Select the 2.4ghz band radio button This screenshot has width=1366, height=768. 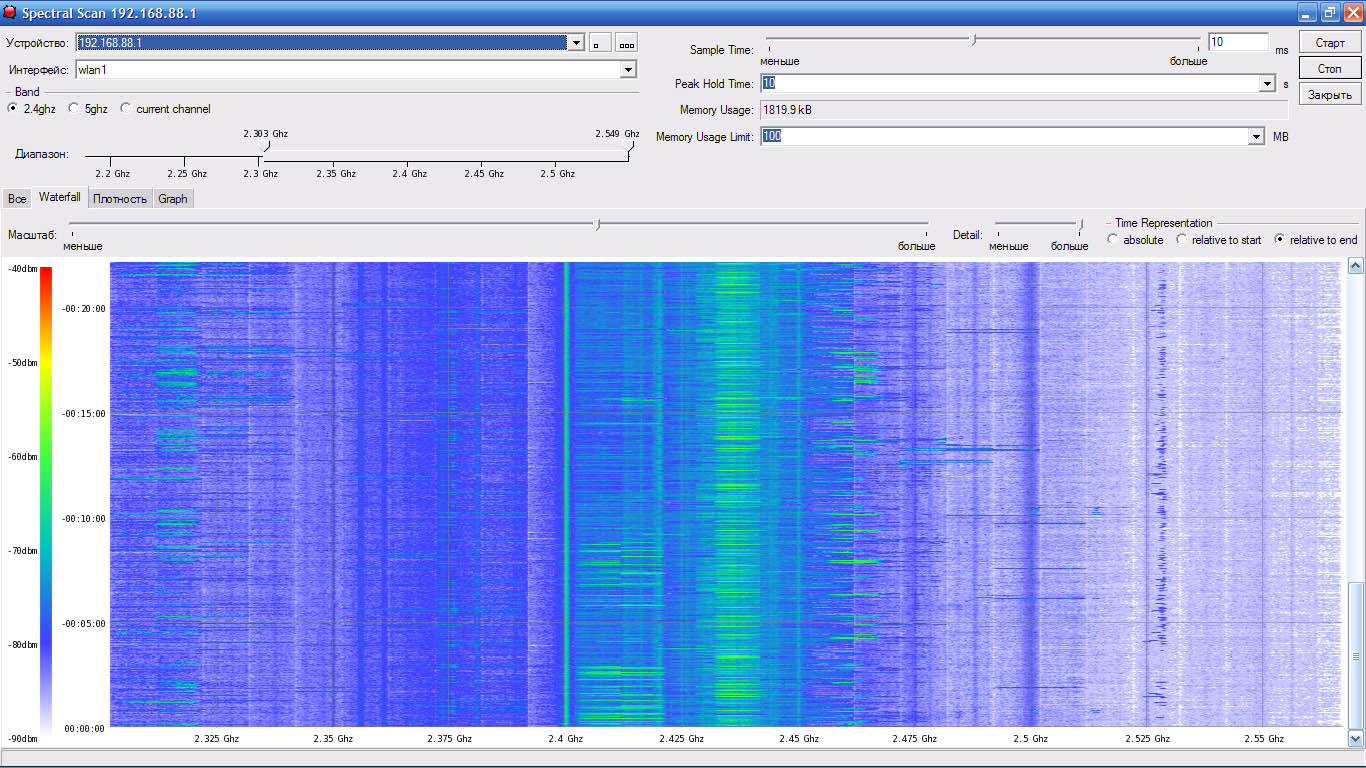tap(13, 108)
